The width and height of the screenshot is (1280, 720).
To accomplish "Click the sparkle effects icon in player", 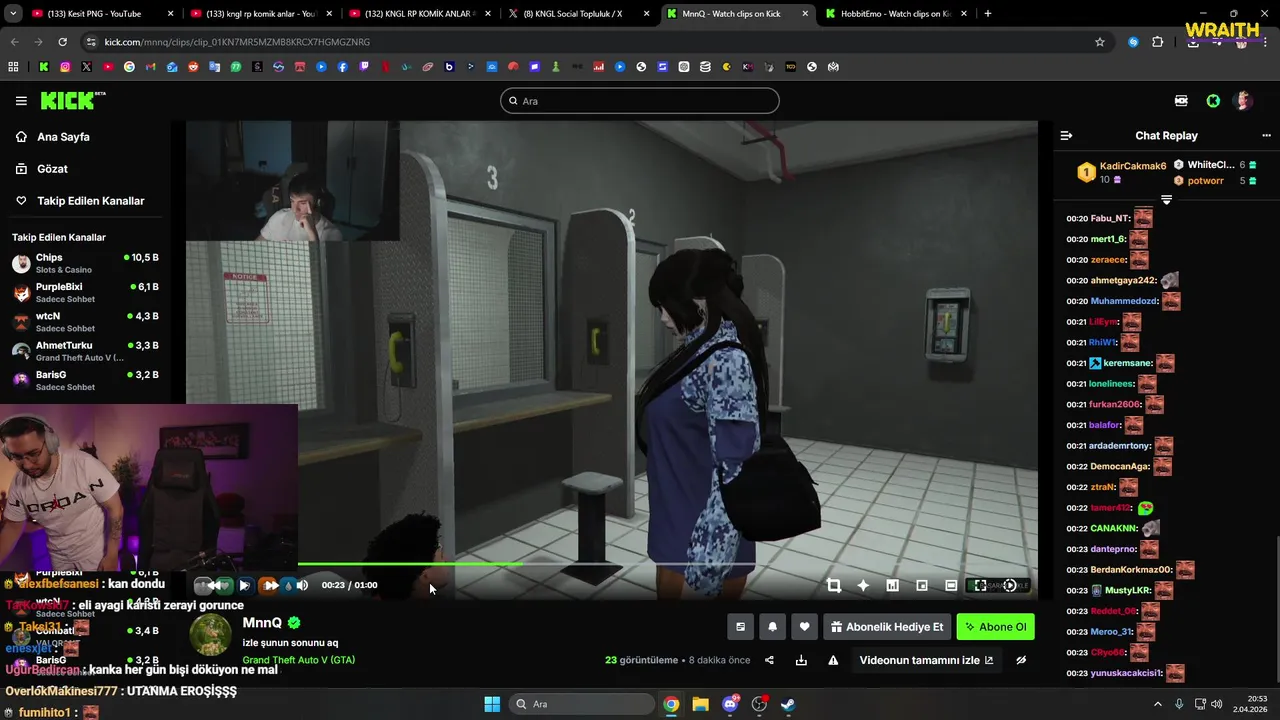I will click(863, 586).
